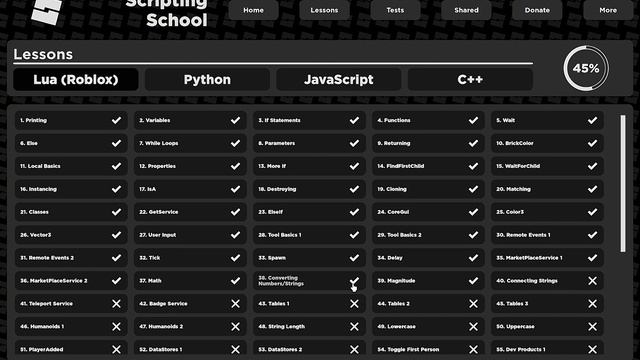Click the X icon beside 50. Uppercase
This screenshot has height=360, width=640.
click(x=592, y=327)
